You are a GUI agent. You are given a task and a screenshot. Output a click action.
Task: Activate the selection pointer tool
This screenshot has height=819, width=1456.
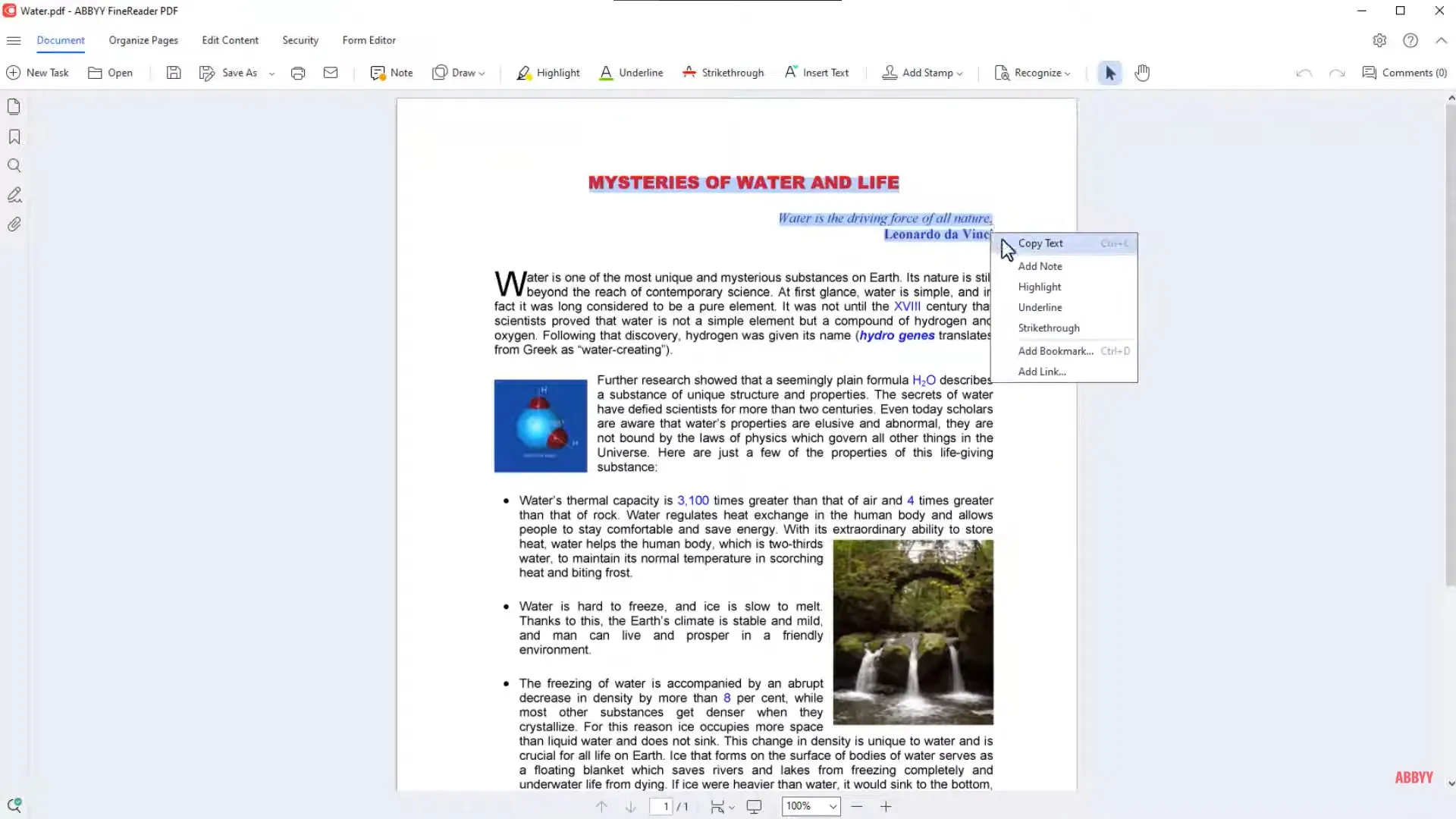pos(1109,73)
